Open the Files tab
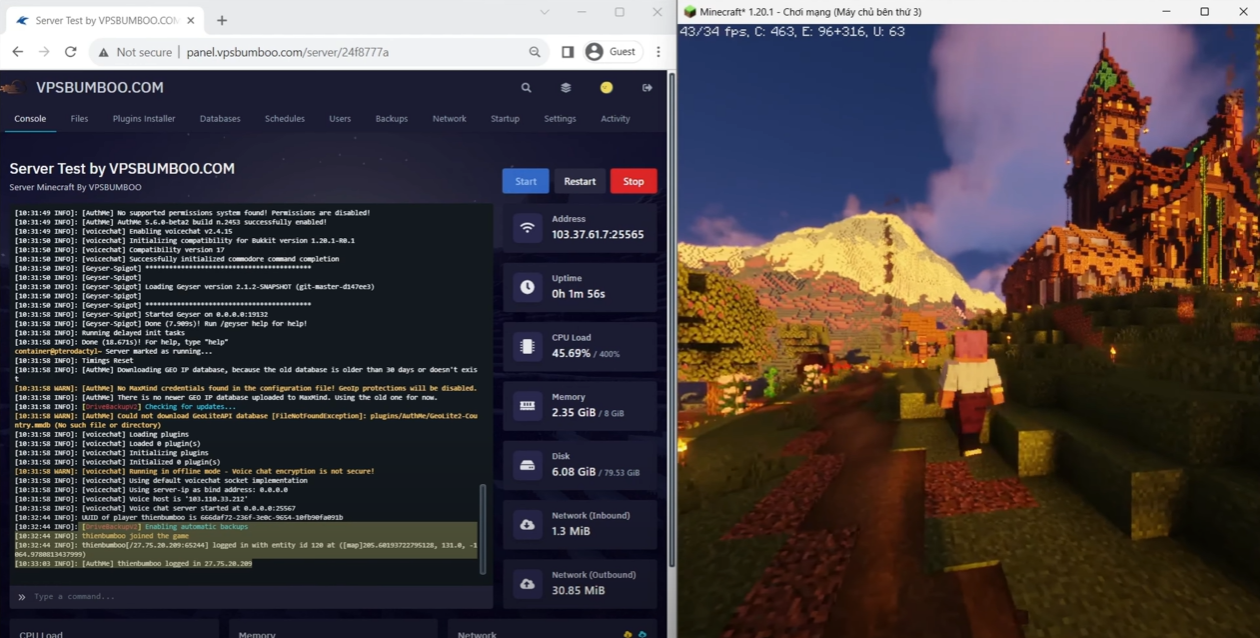Image resolution: width=1260 pixels, height=638 pixels. pyautogui.click(x=79, y=118)
